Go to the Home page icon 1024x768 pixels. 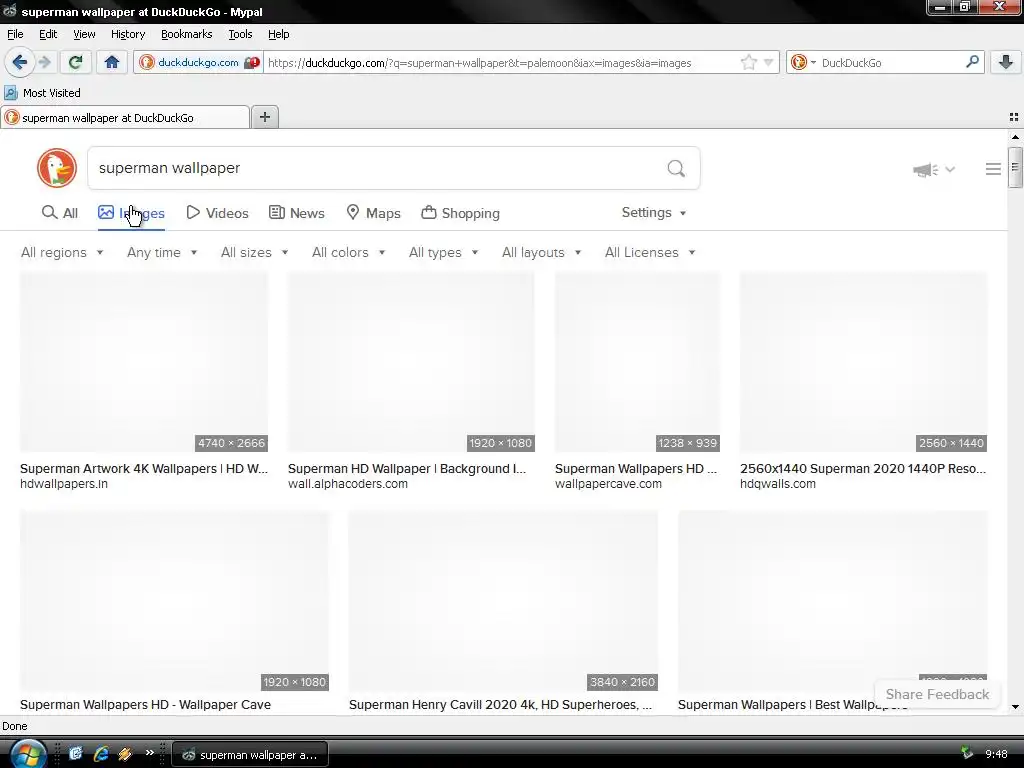pos(112,62)
